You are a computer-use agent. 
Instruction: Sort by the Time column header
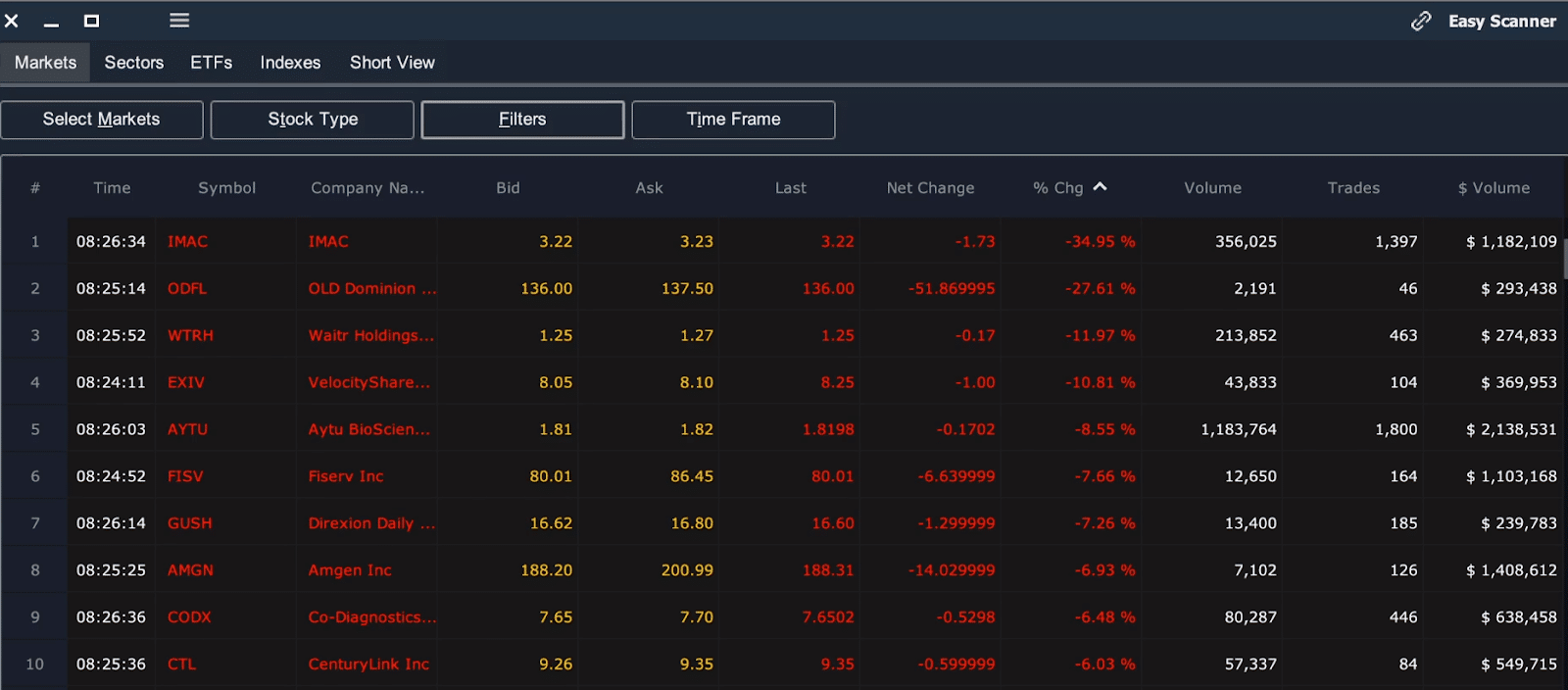pyautogui.click(x=112, y=188)
